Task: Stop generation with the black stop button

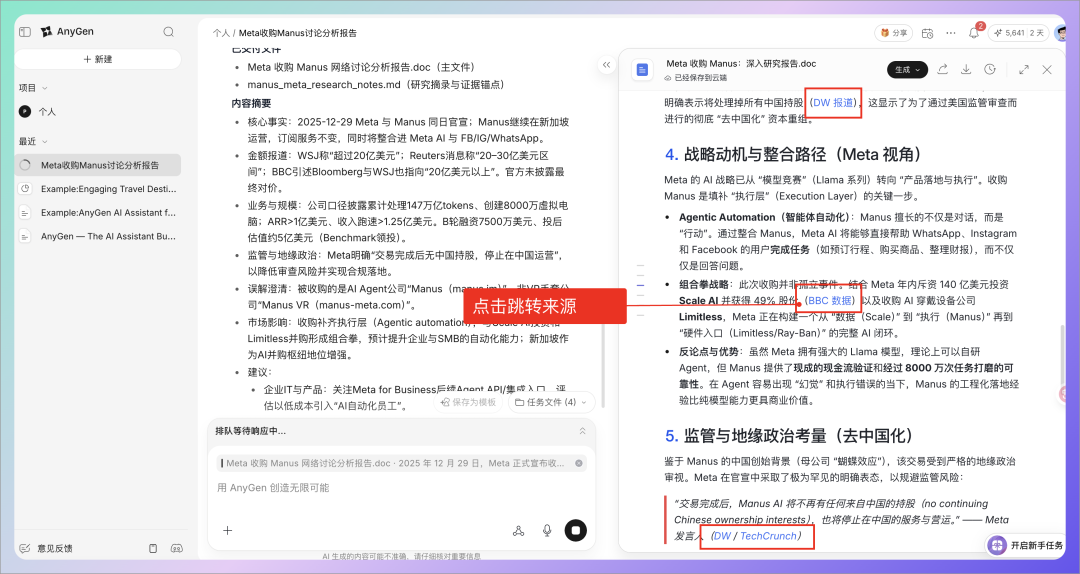Action: pos(576,530)
